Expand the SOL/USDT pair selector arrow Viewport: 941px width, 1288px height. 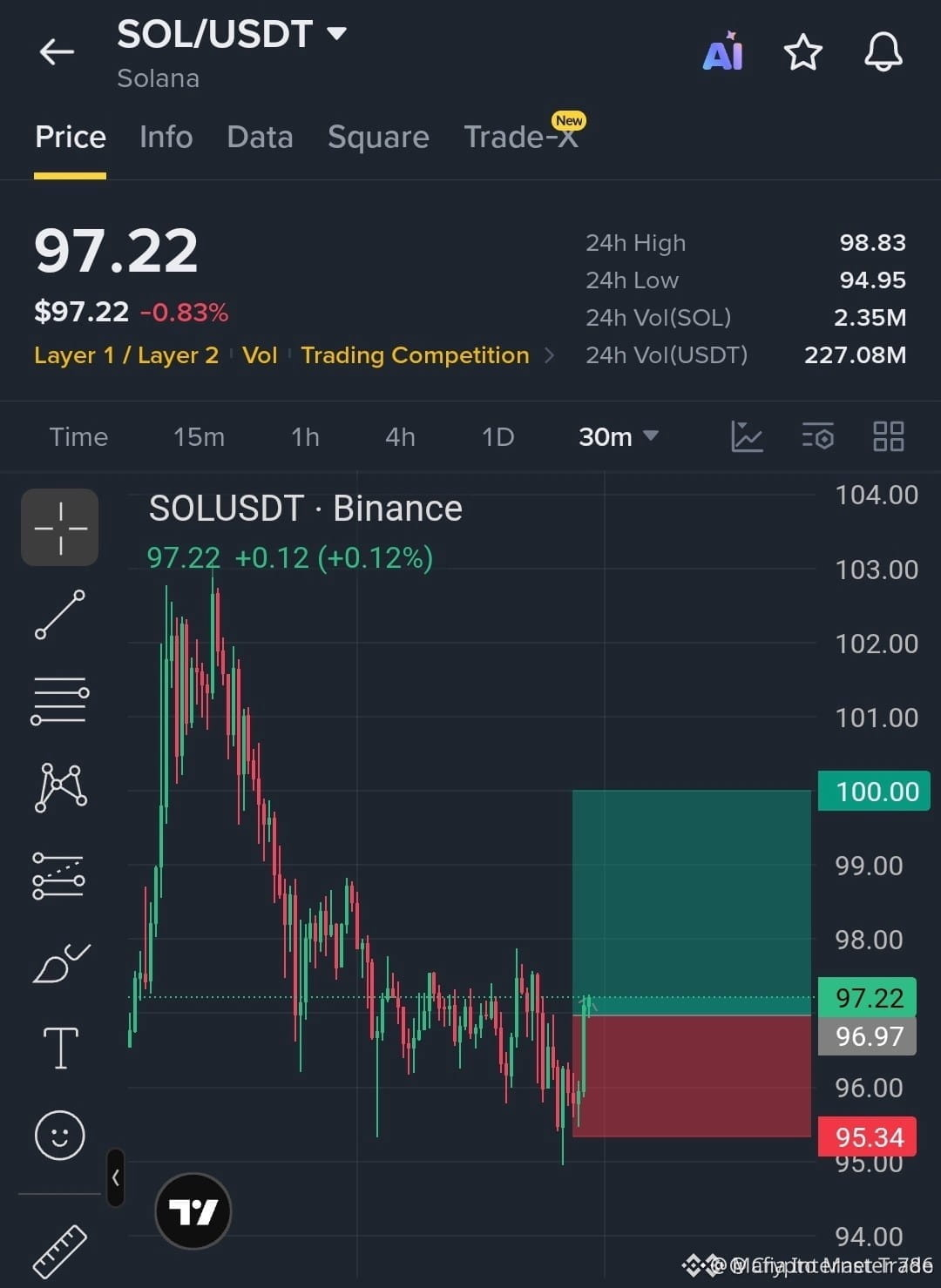coord(336,34)
